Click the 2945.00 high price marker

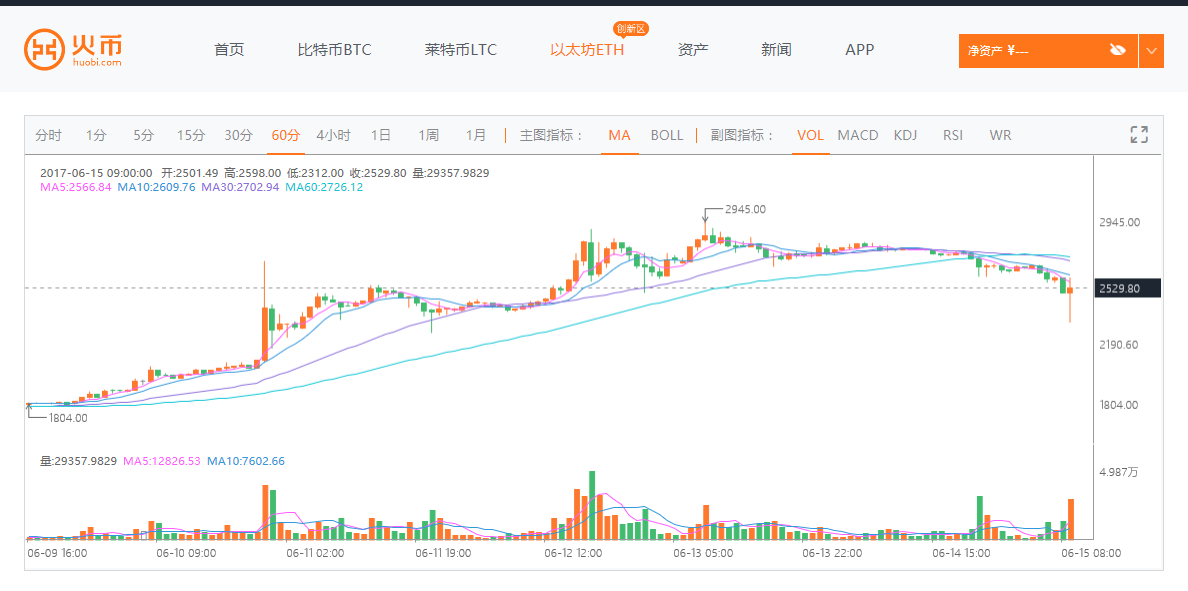pos(745,209)
